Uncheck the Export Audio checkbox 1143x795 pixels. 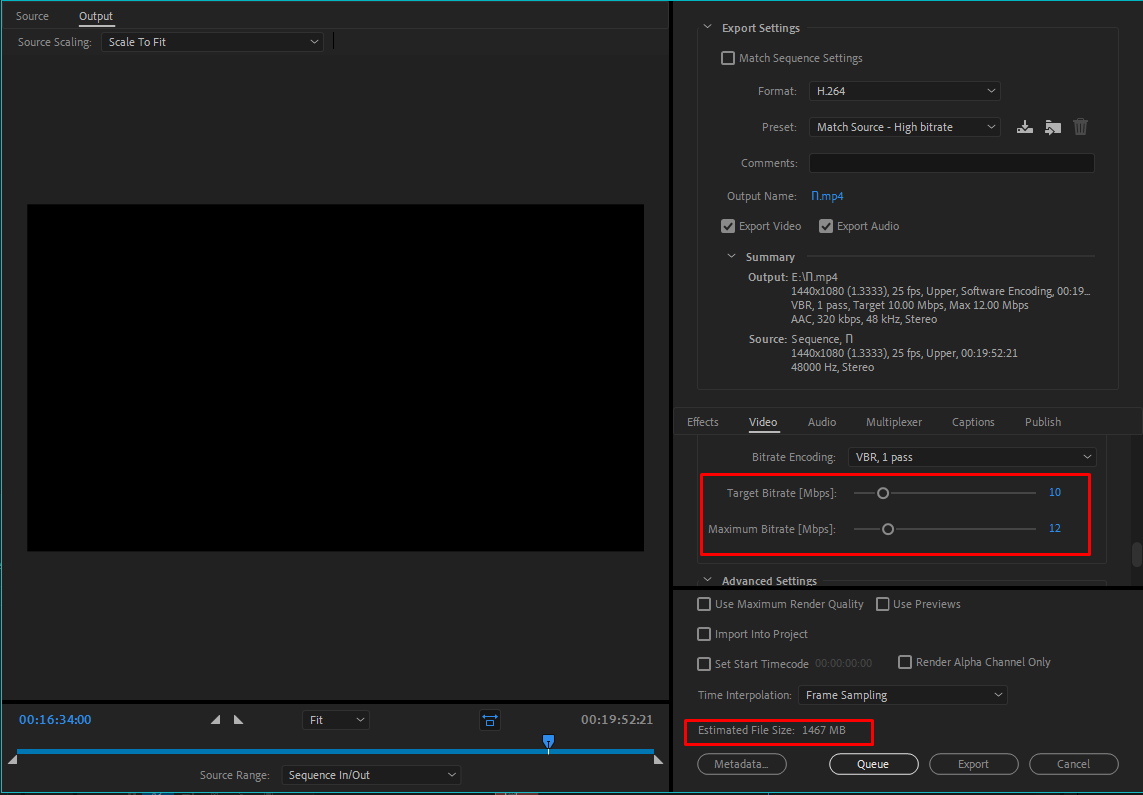[x=826, y=226]
